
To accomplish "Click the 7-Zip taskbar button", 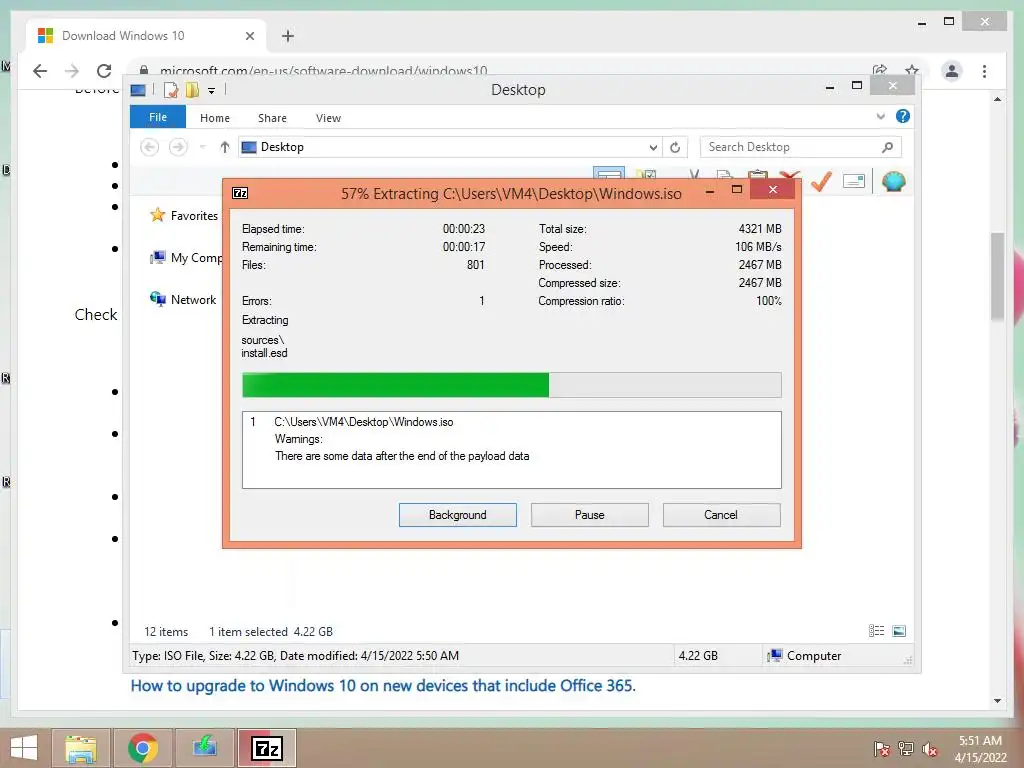I will (x=267, y=748).
